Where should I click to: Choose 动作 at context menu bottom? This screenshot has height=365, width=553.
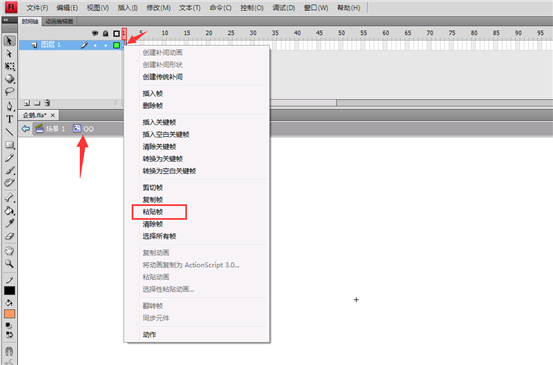[x=149, y=334]
